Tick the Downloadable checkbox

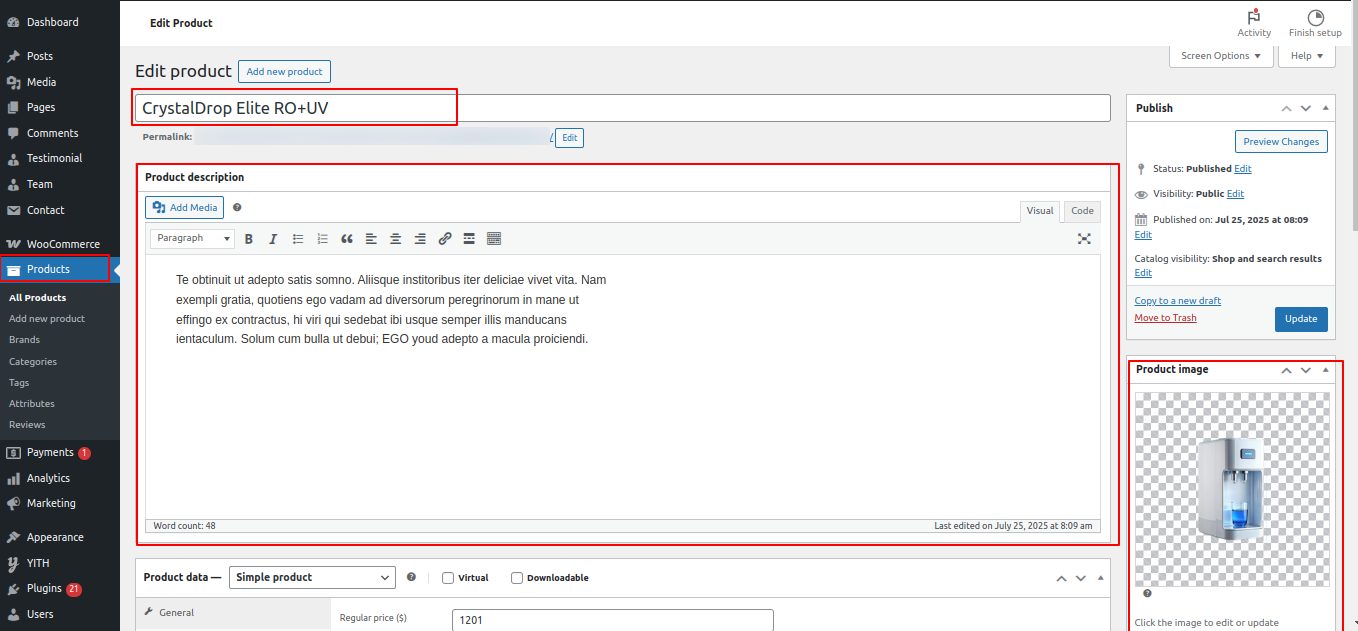[517, 578]
